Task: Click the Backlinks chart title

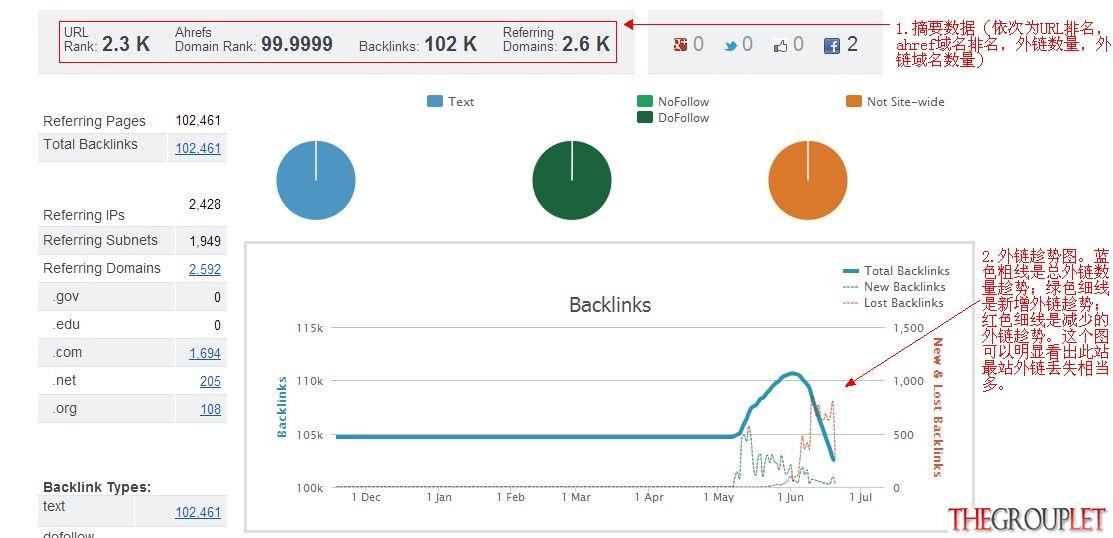Action: [610, 304]
